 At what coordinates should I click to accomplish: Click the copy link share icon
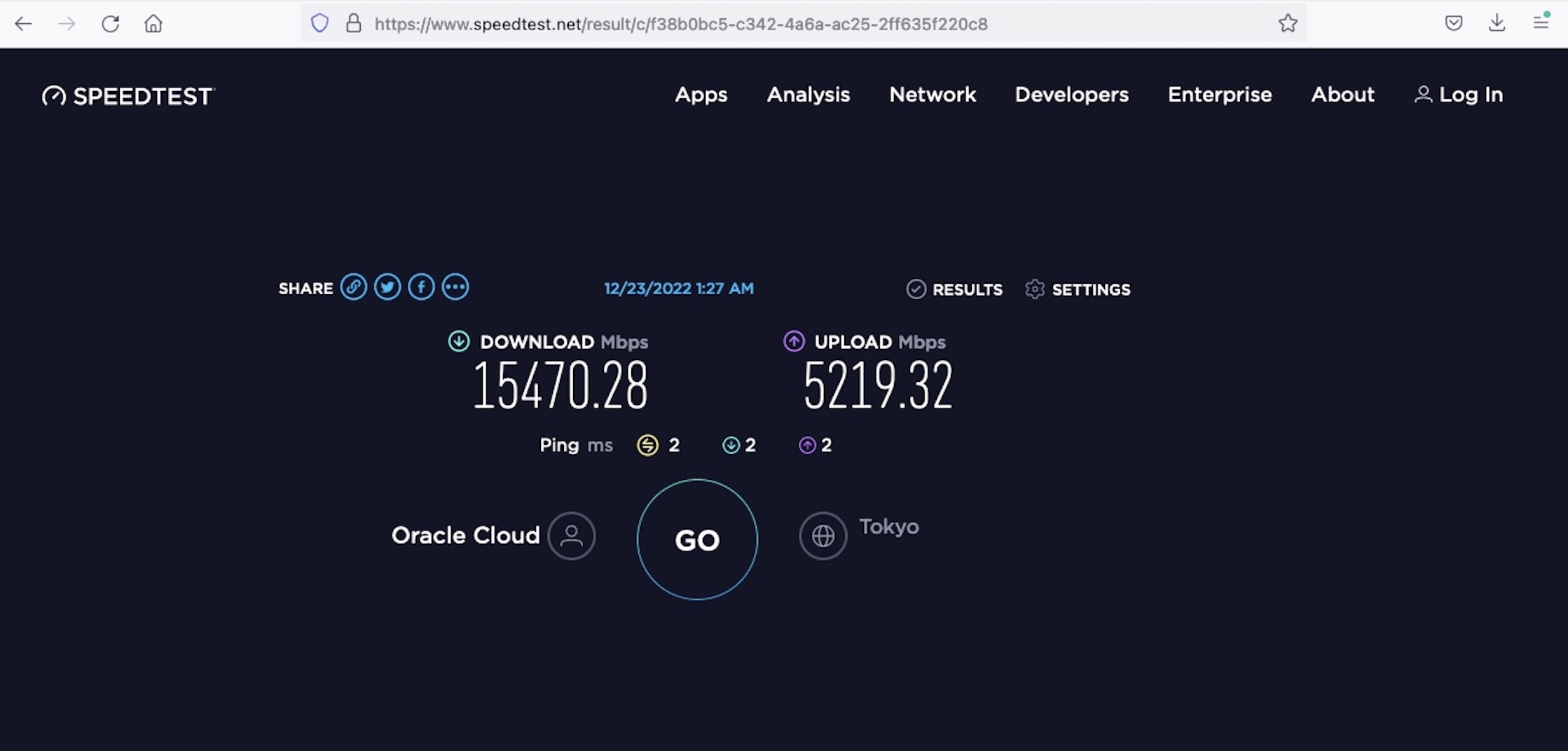tap(353, 287)
